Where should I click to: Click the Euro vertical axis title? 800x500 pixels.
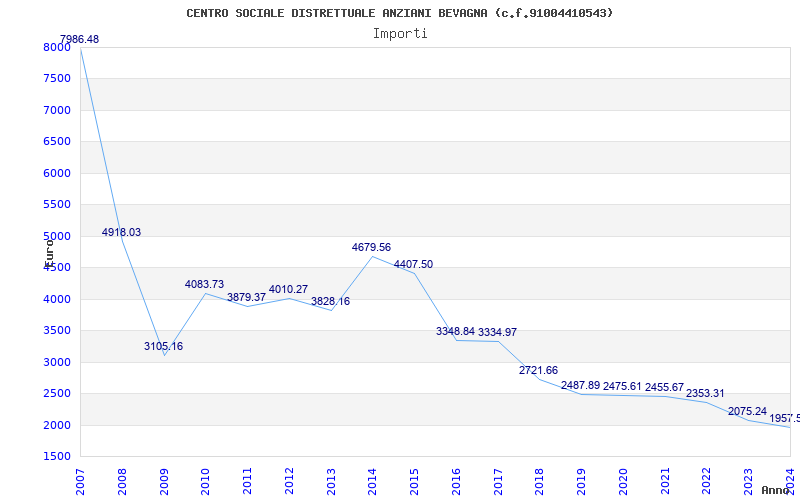point(48,251)
